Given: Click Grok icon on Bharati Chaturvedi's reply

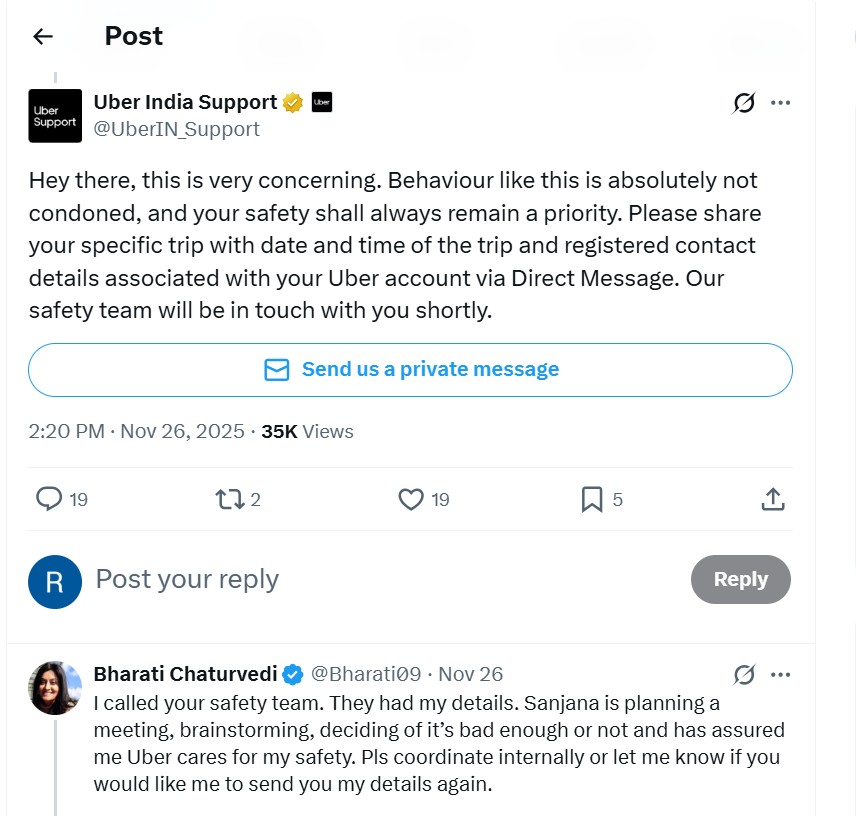Looking at the screenshot, I should (743, 675).
